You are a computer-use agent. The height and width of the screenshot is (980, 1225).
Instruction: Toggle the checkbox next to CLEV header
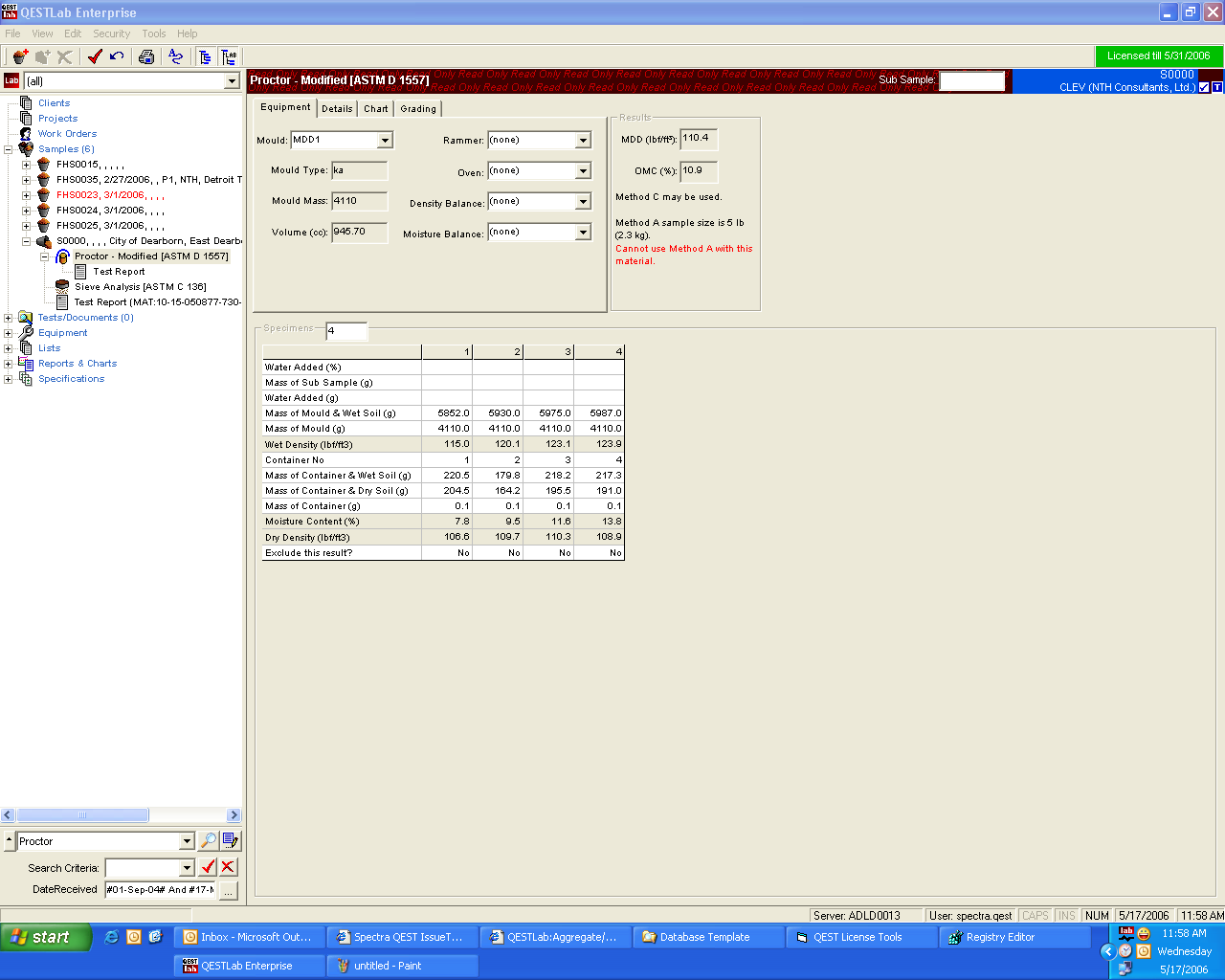point(1204,87)
